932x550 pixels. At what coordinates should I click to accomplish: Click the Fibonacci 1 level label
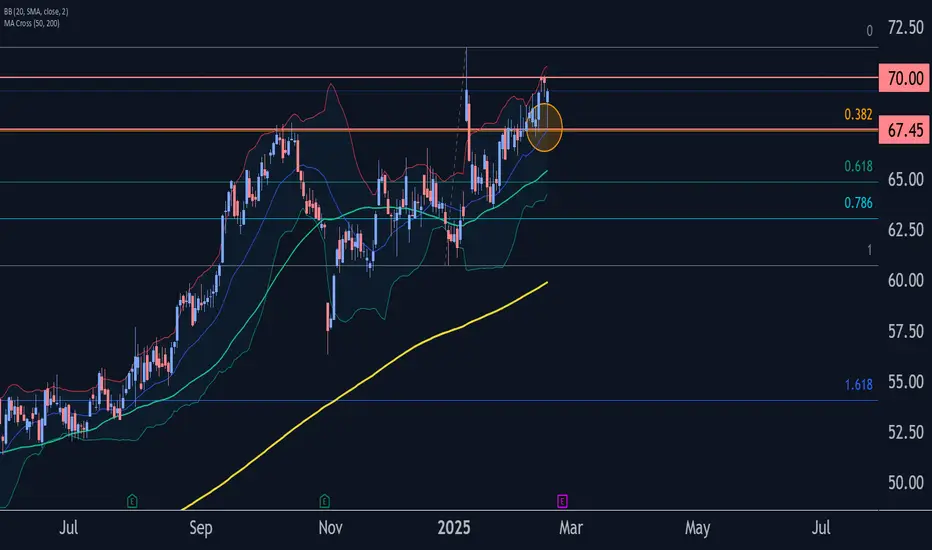[870, 250]
